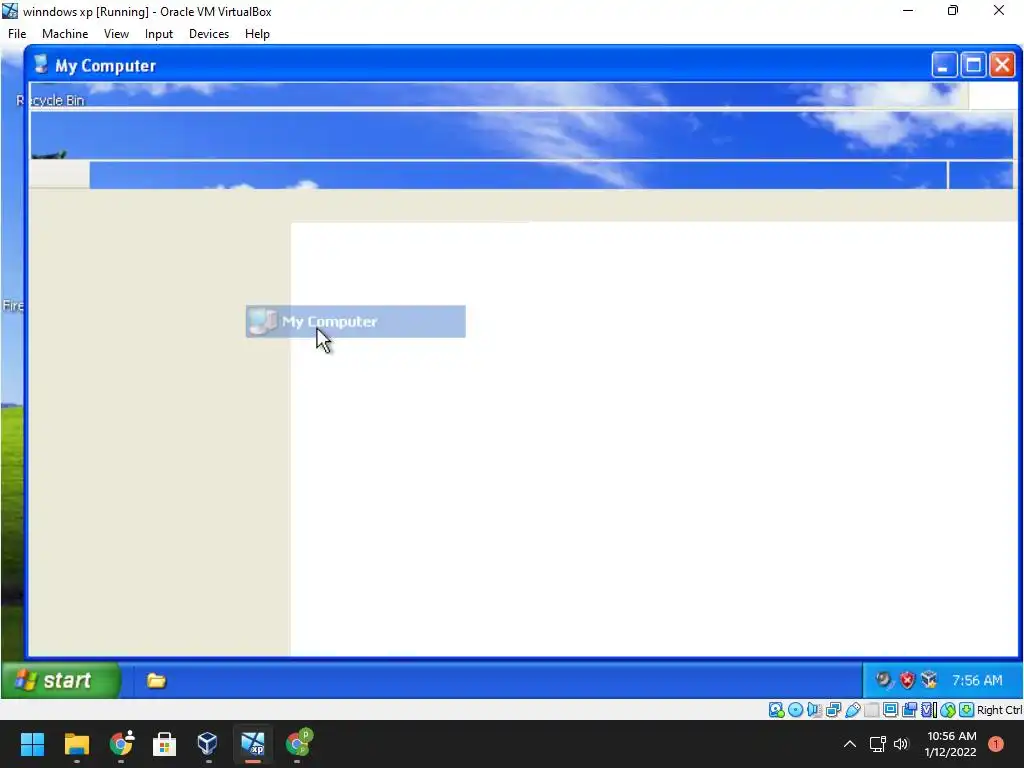Open Microsoft Store from taskbar

(164, 744)
